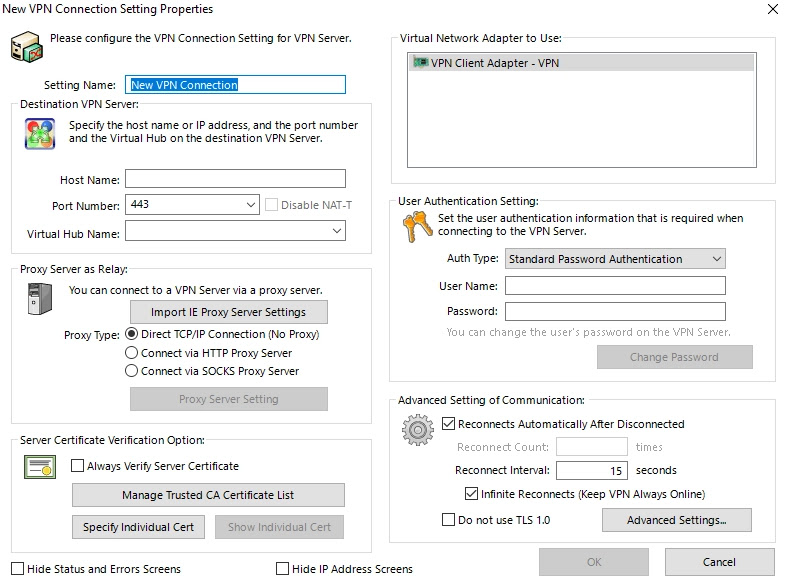This screenshot has height=583, width=787.
Task: Open Manage Trusted CA Certificate List
Action: 208,495
